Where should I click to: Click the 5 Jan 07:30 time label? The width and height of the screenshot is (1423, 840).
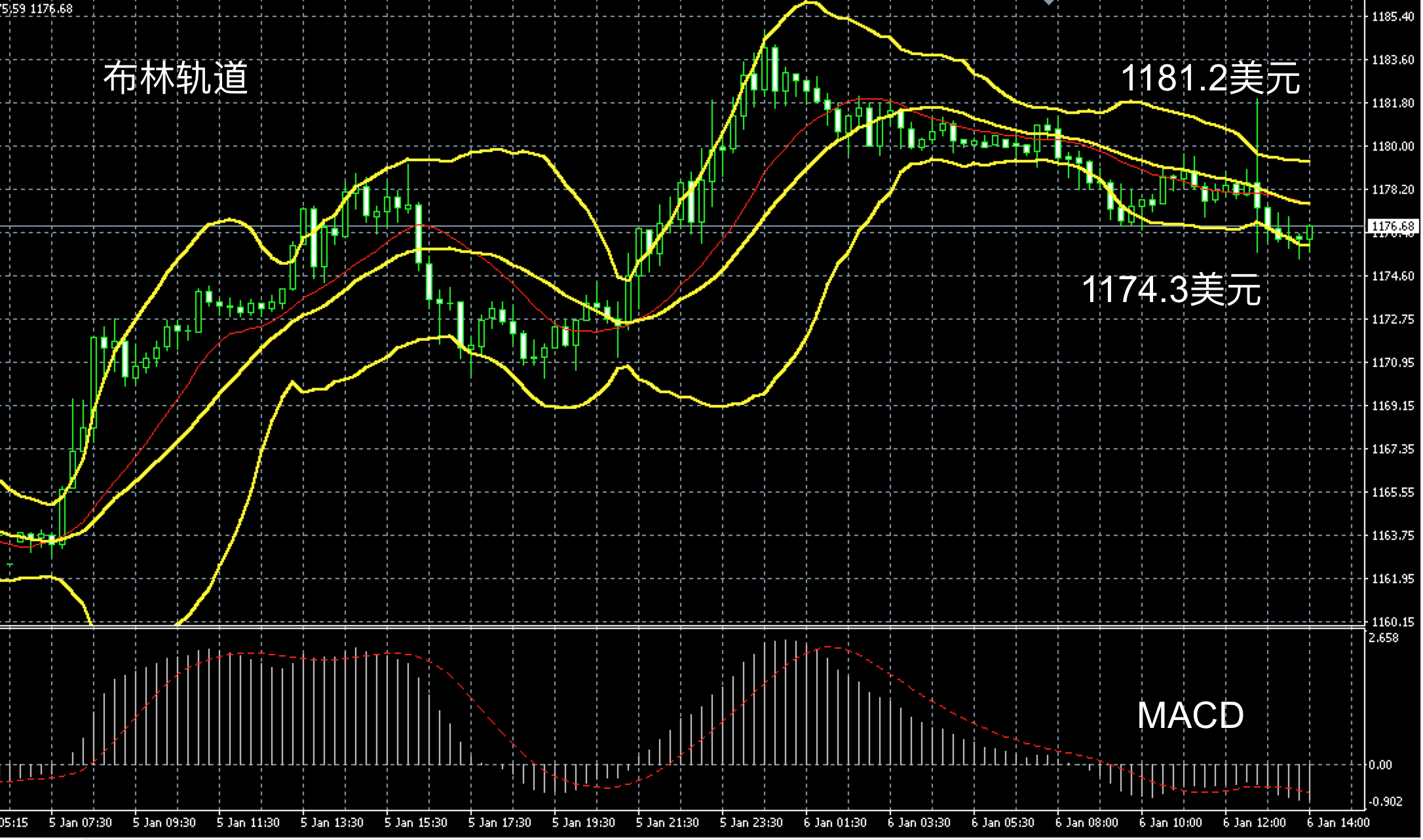[81, 823]
